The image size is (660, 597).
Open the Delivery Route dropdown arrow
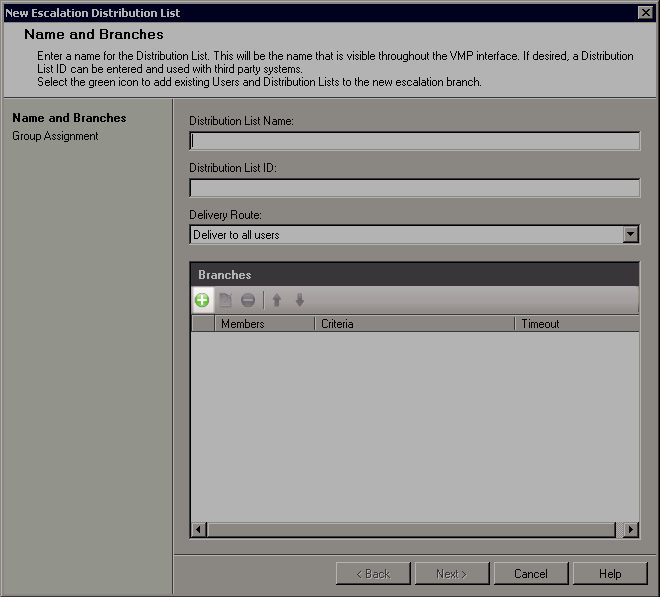[x=630, y=235]
